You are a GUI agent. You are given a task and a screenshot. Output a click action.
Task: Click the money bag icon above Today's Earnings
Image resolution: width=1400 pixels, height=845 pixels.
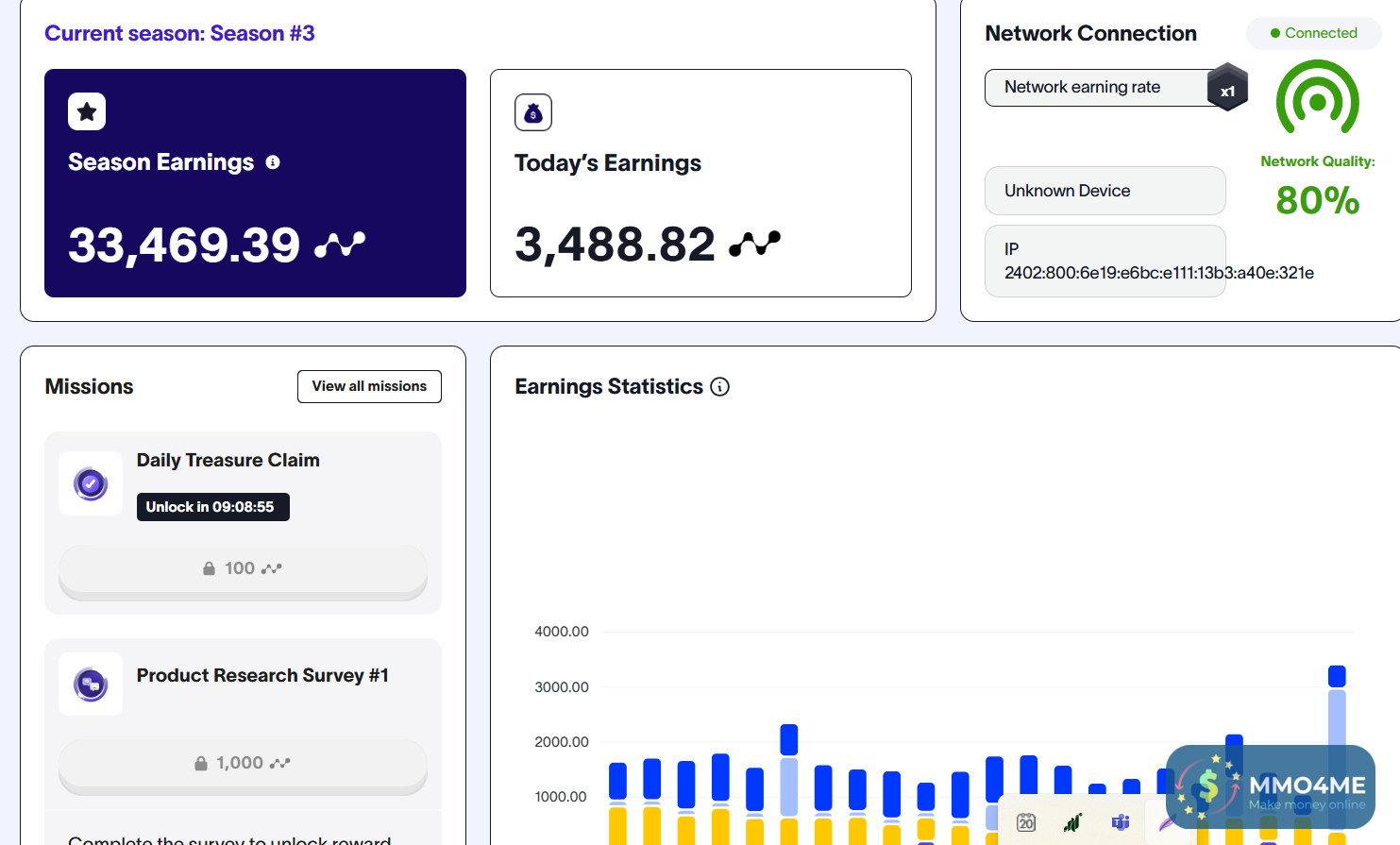pos(533,112)
